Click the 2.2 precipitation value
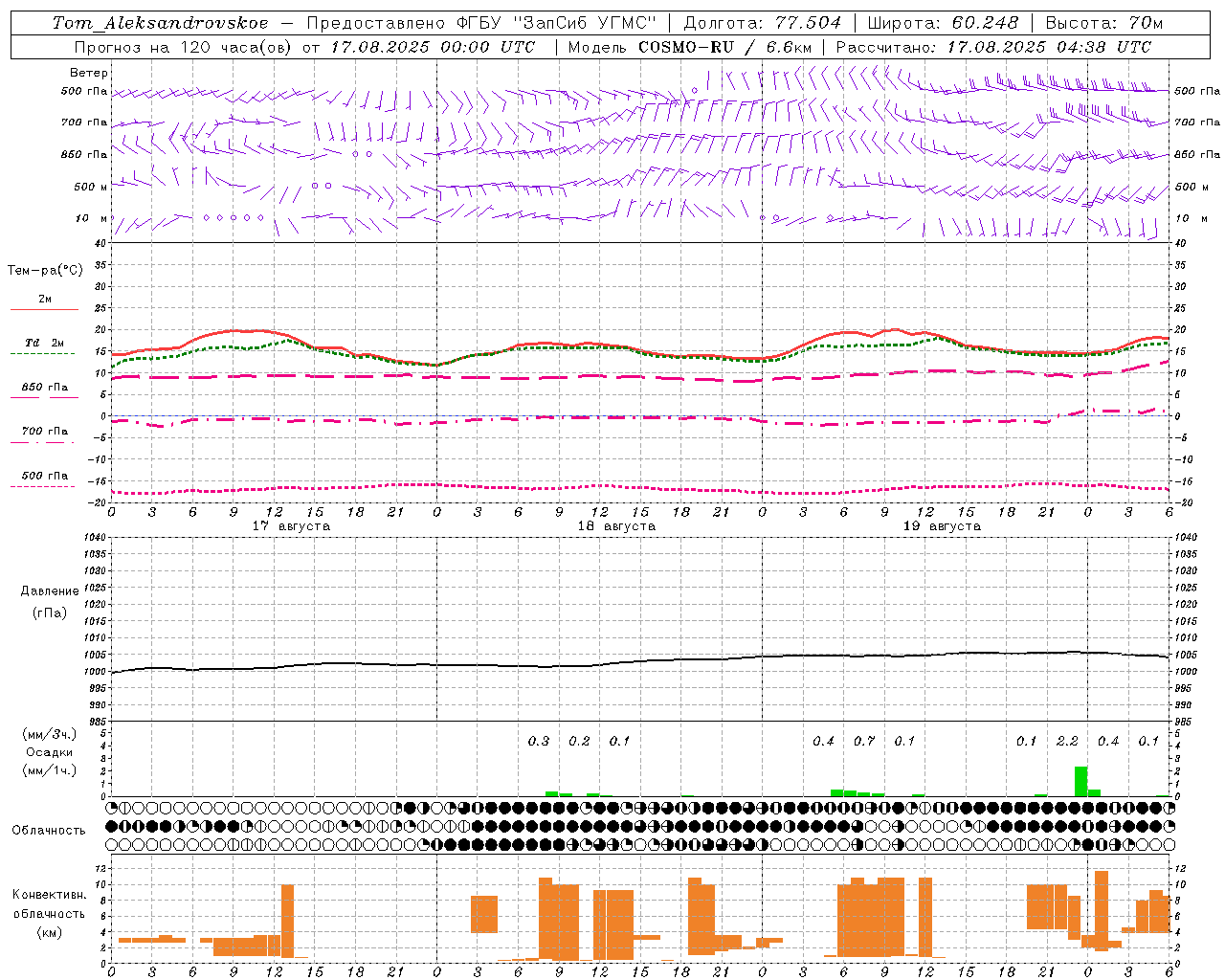This screenshot has width=1225, height=980. point(1067,742)
